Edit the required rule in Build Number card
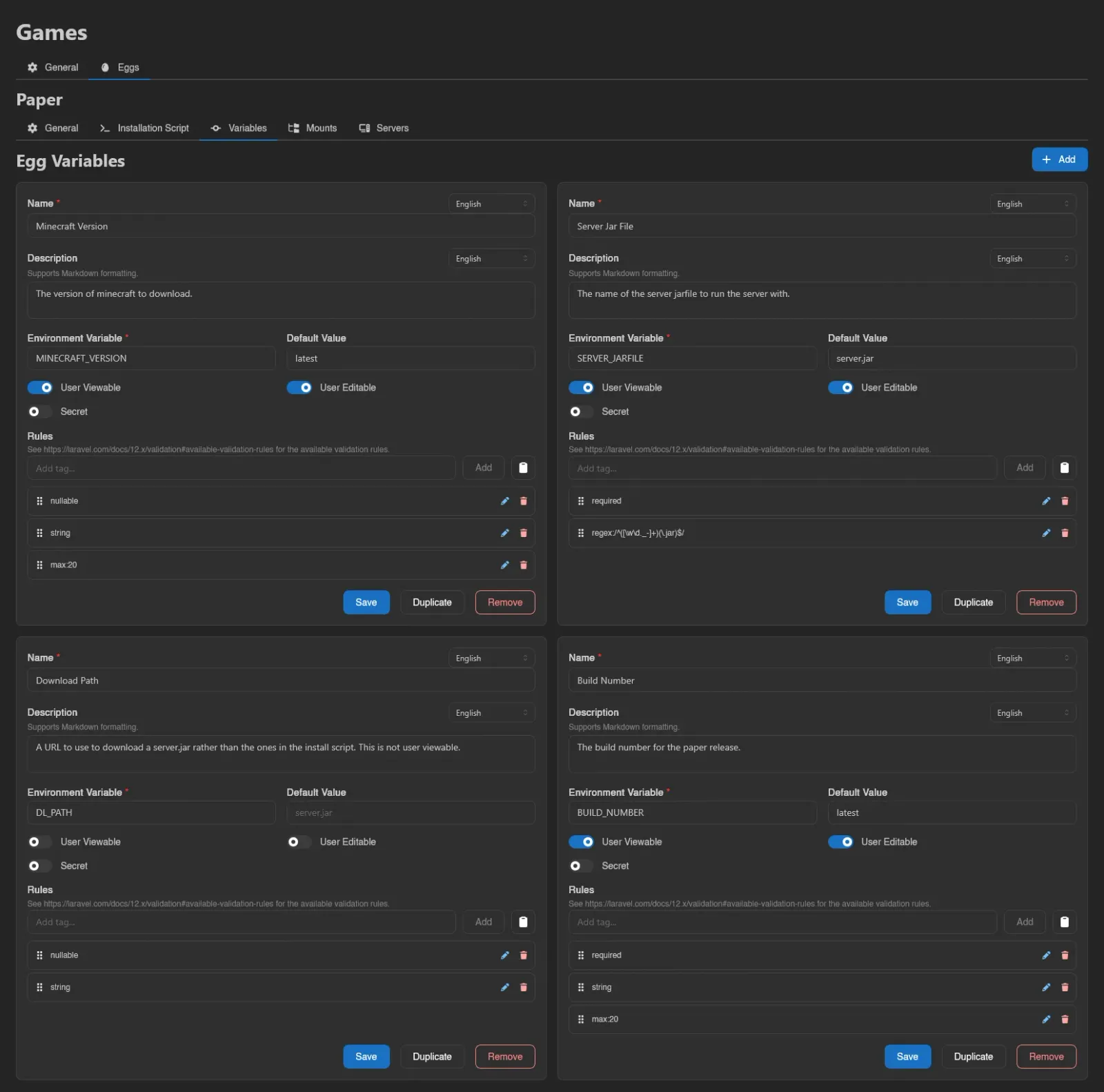This screenshot has width=1104, height=1092. click(1046, 955)
